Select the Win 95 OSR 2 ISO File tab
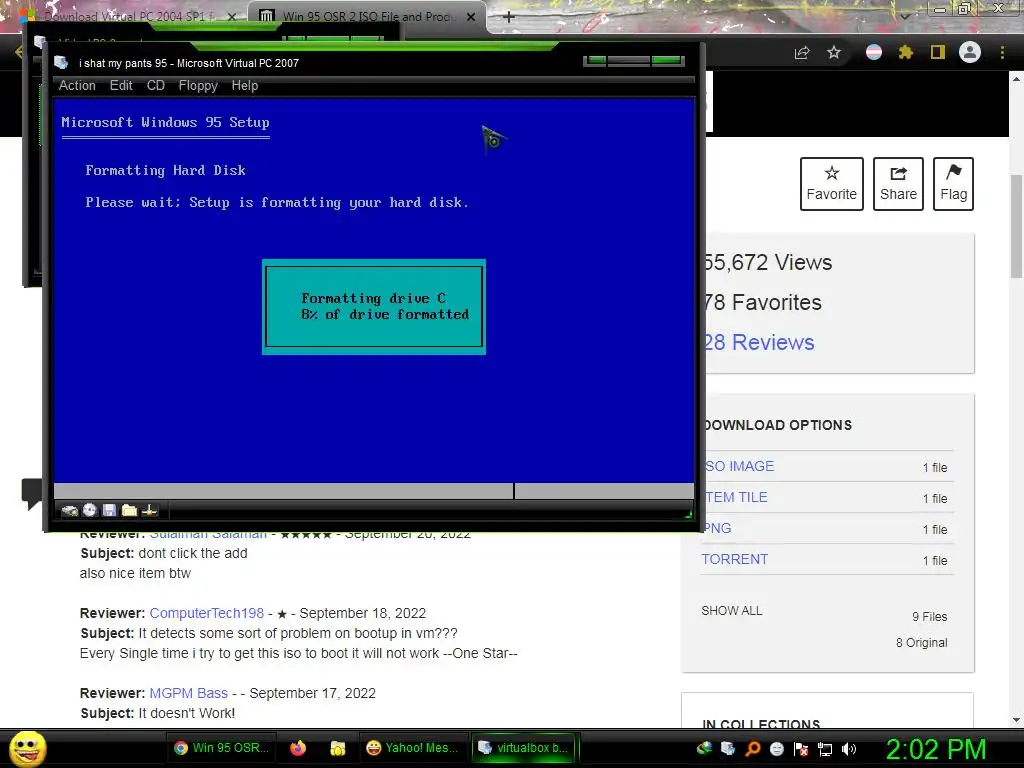Viewport: 1024px width, 768px height. click(x=368, y=16)
